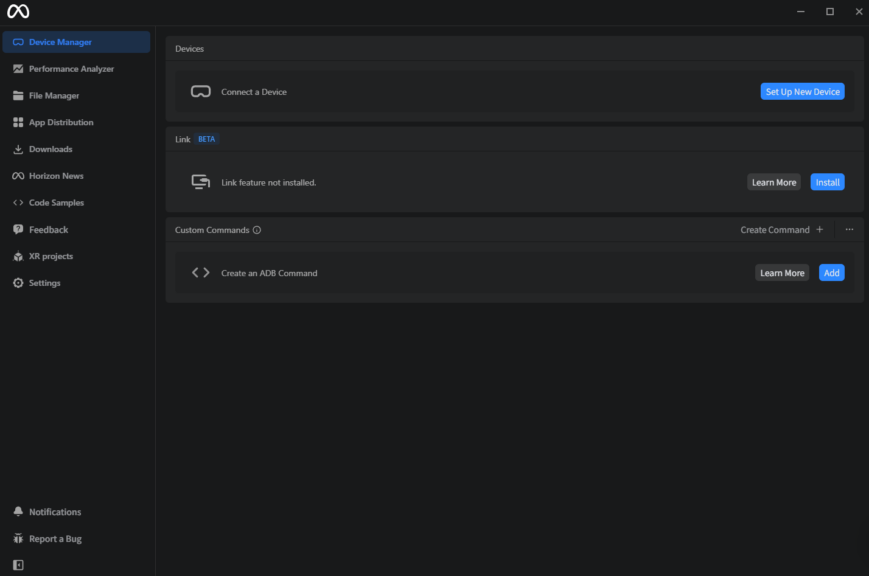The width and height of the screenshot is (869, 576).
Task: Open the three-dots menu in Custom Commands
Action: point(849,230)
